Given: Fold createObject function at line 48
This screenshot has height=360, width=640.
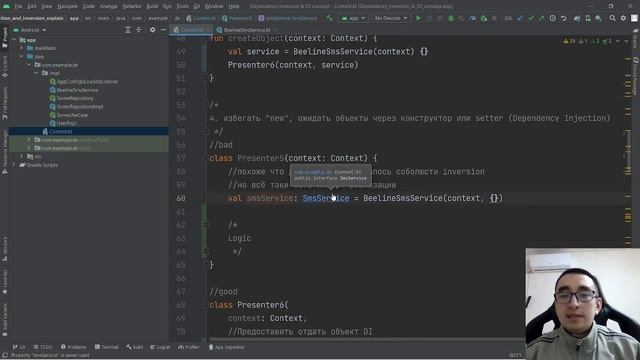Looking at the screenshot, I should tap(206, 38).
